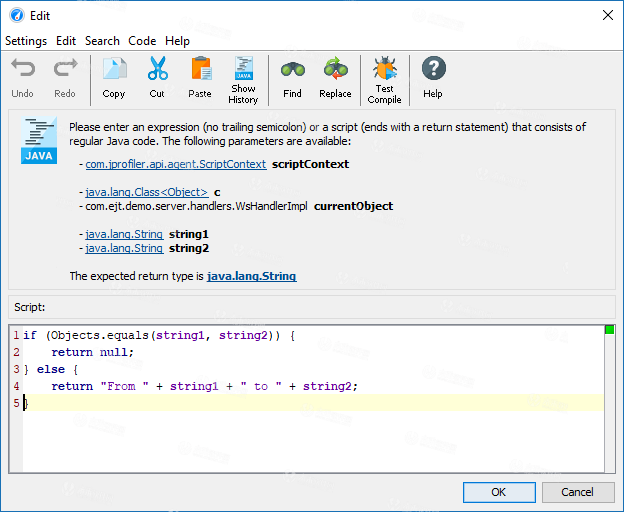The image size is (624, 512).
Task: Dismiss the dialog with Cancel
Action: (x=577, y=492)
